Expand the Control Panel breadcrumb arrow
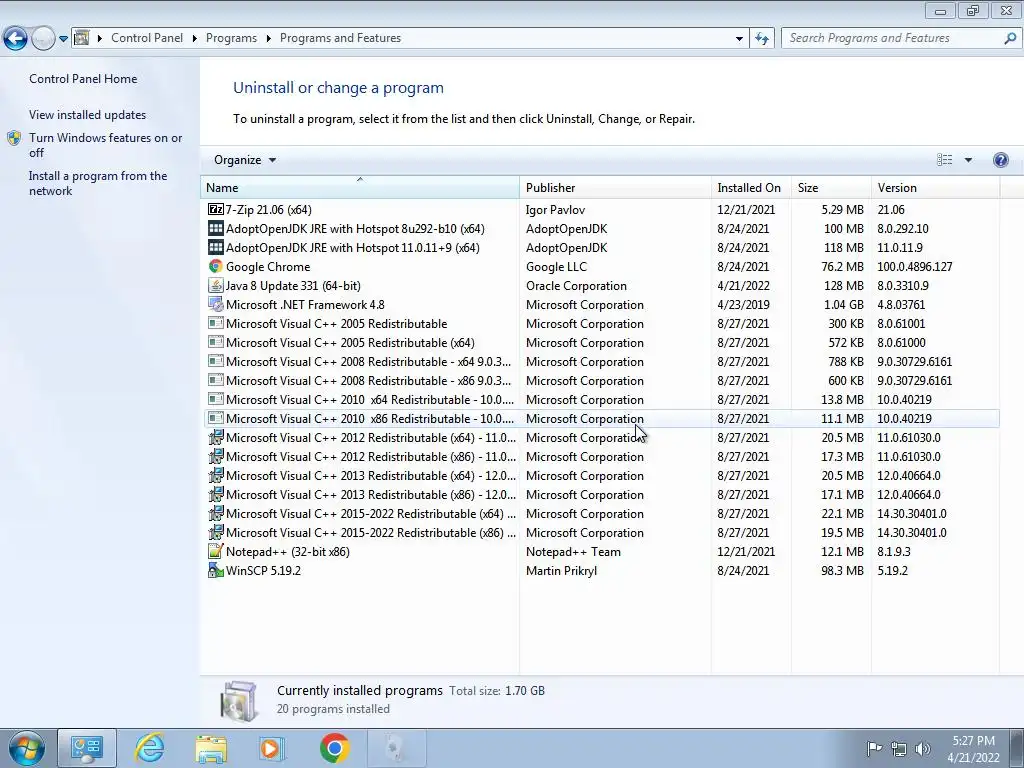This screenshot has width=1024, height=768. tap(195, 39)
